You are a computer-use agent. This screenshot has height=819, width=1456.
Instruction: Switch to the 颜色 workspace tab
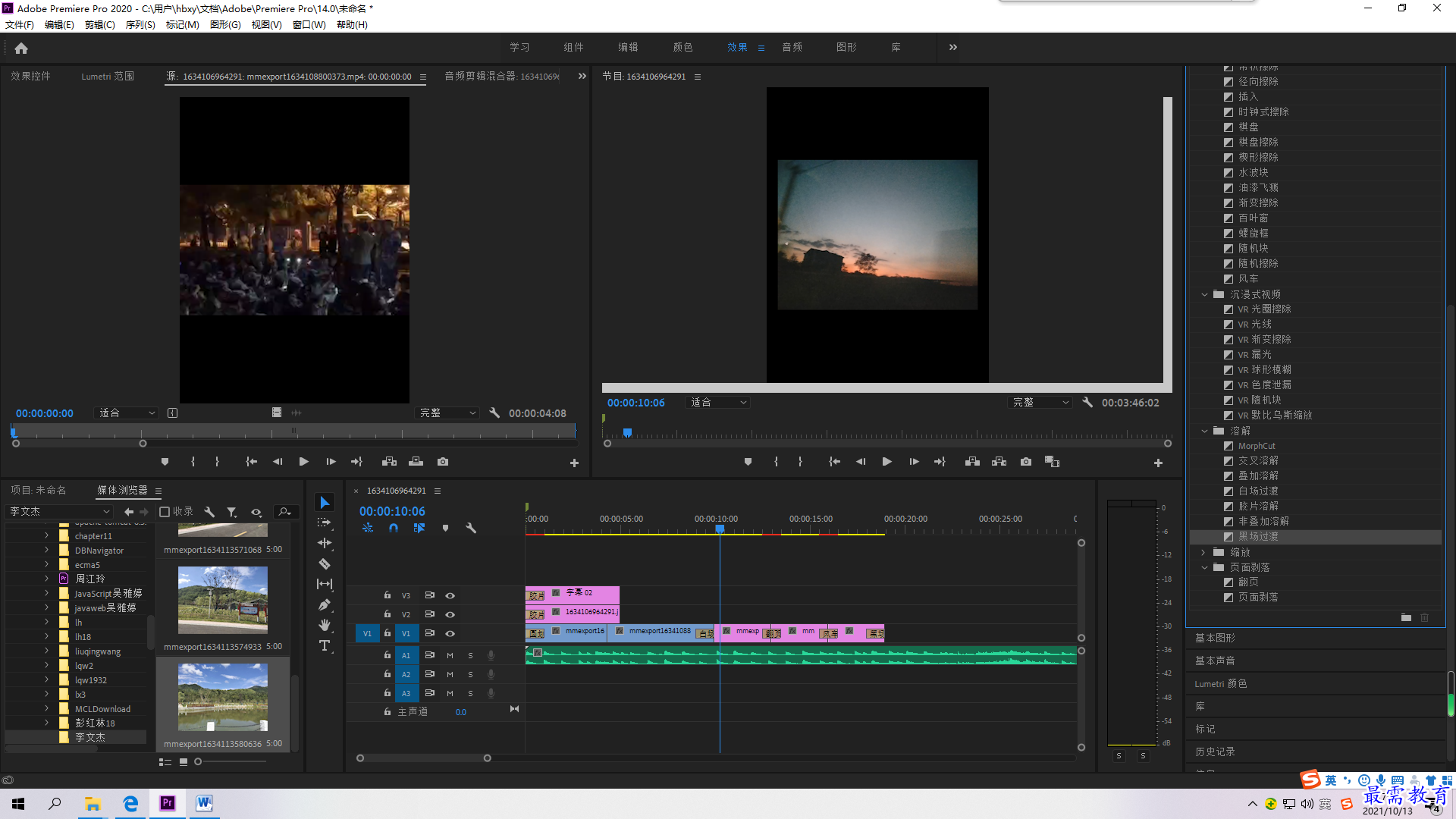(x=682, y=47)
